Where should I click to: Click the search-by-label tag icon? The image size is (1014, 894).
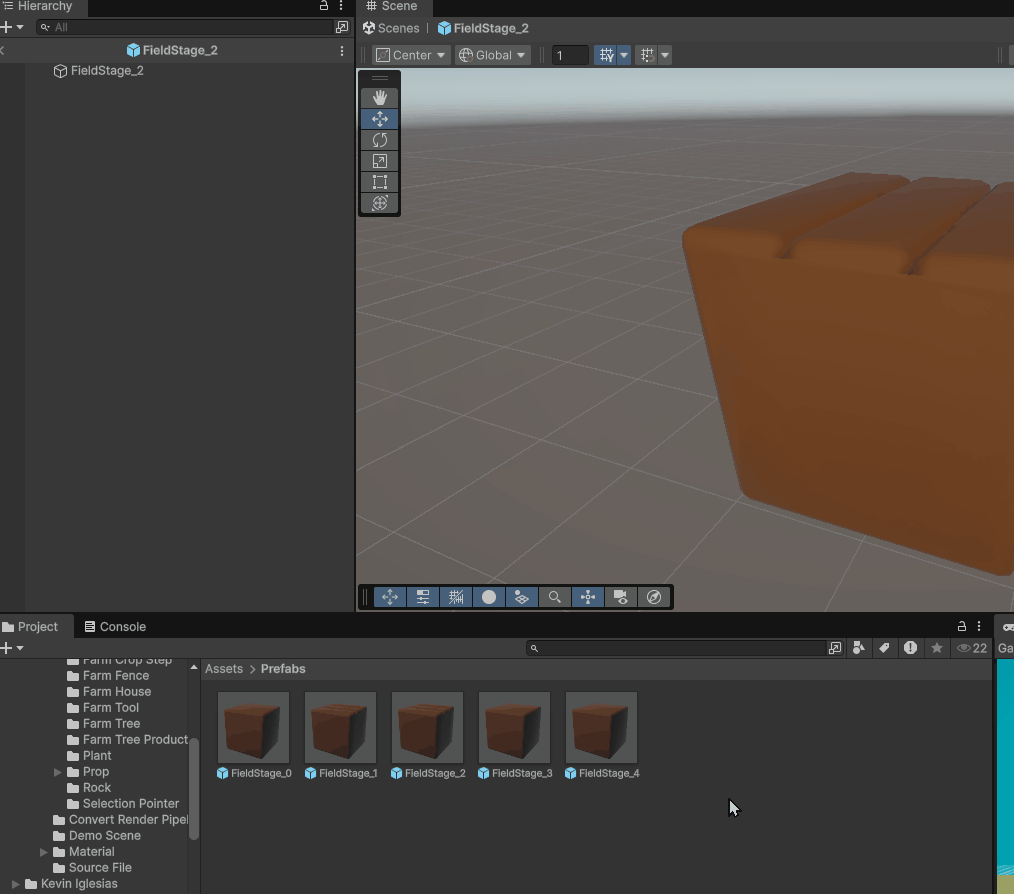coord(884,648)
